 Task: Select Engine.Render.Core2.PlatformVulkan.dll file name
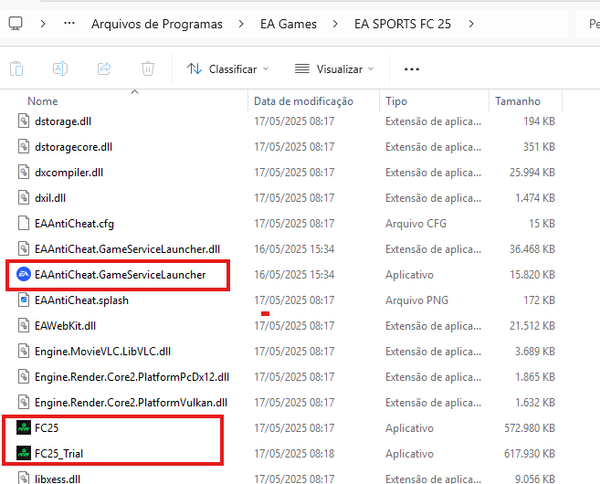(131, 403)
